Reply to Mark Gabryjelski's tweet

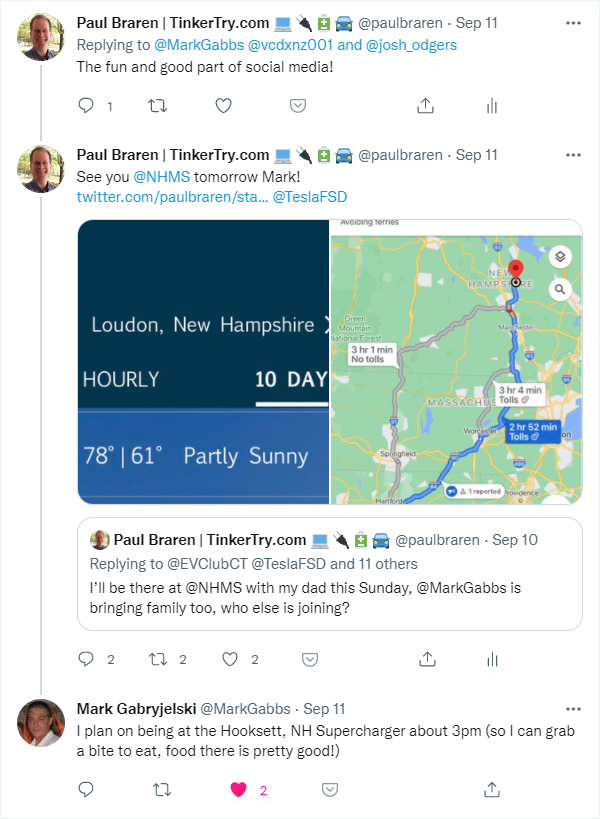86,789
